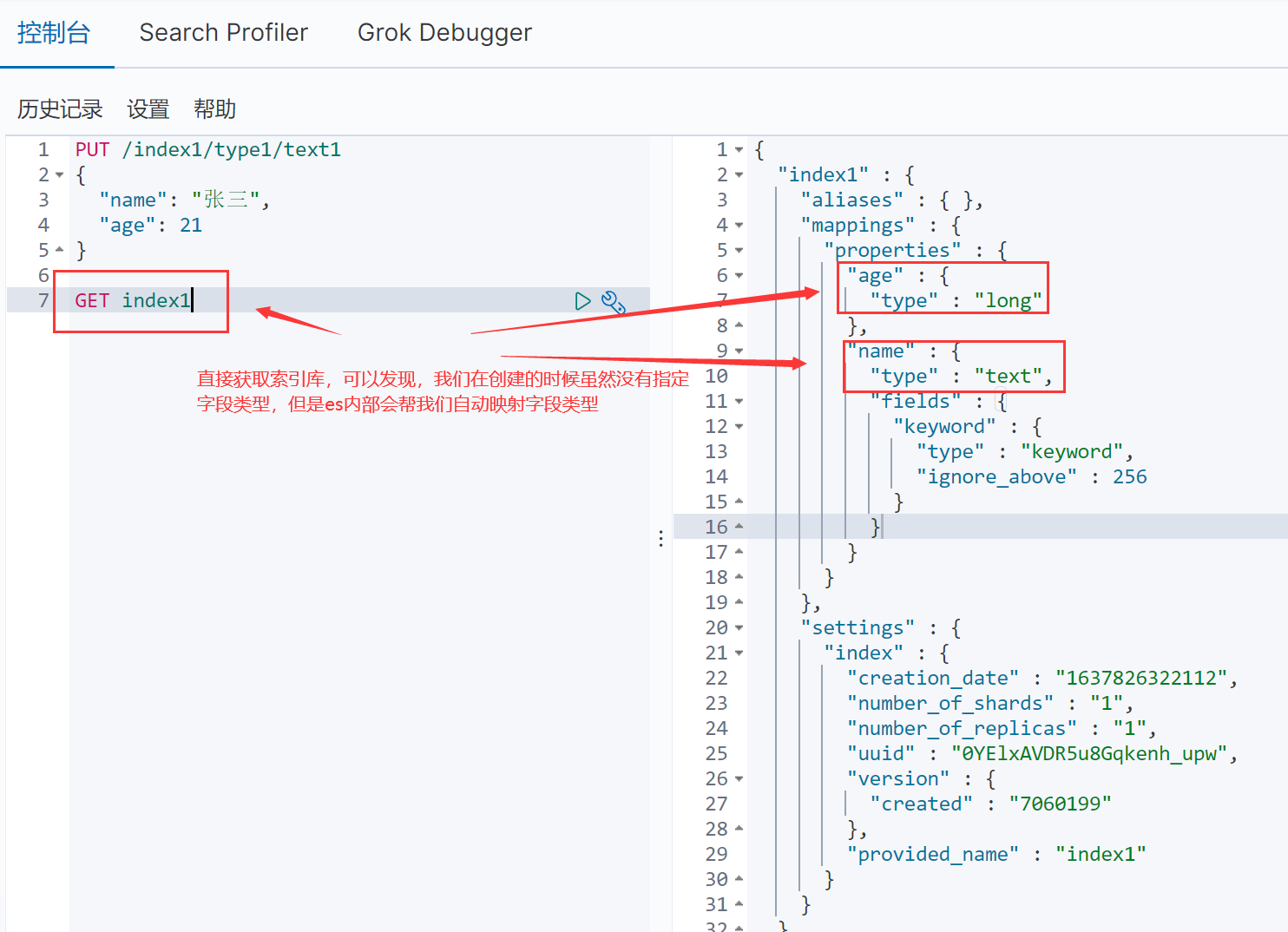Screen dimensions: 1288x932
Task: Collapse the "properties" block fold arrow
Action: [x=739, y=251]
